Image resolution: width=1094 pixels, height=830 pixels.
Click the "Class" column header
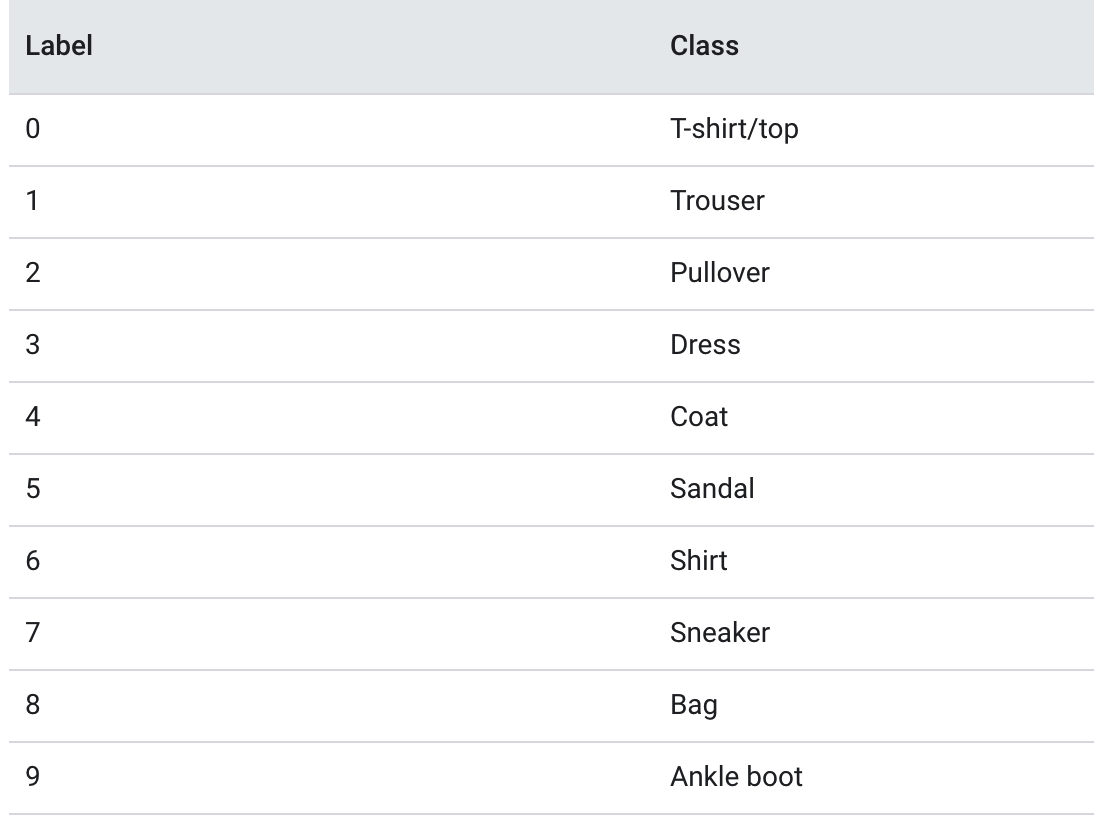(x=704, y=46)
